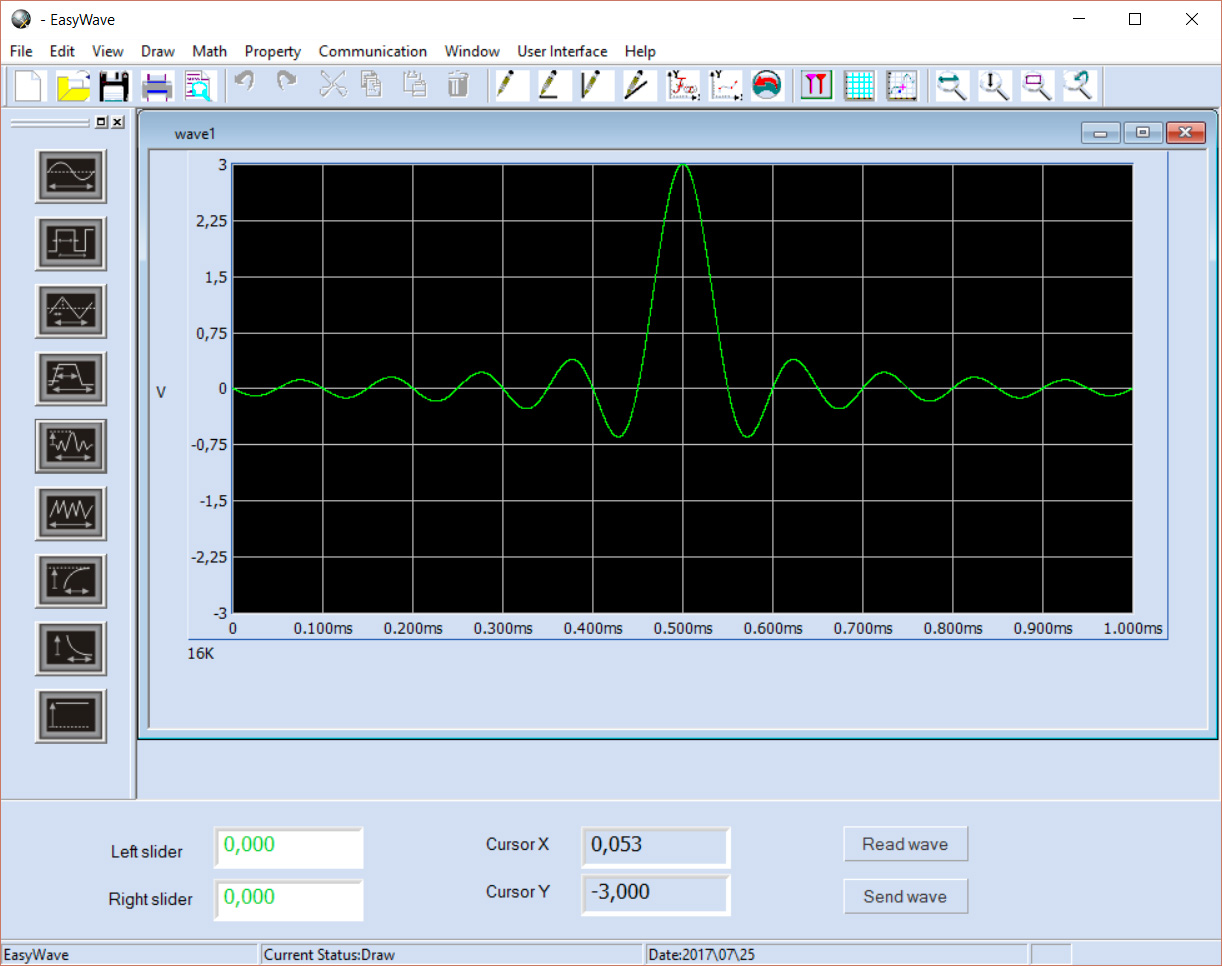
Task: Click the Print icon
Action: (x=157, y=86)
